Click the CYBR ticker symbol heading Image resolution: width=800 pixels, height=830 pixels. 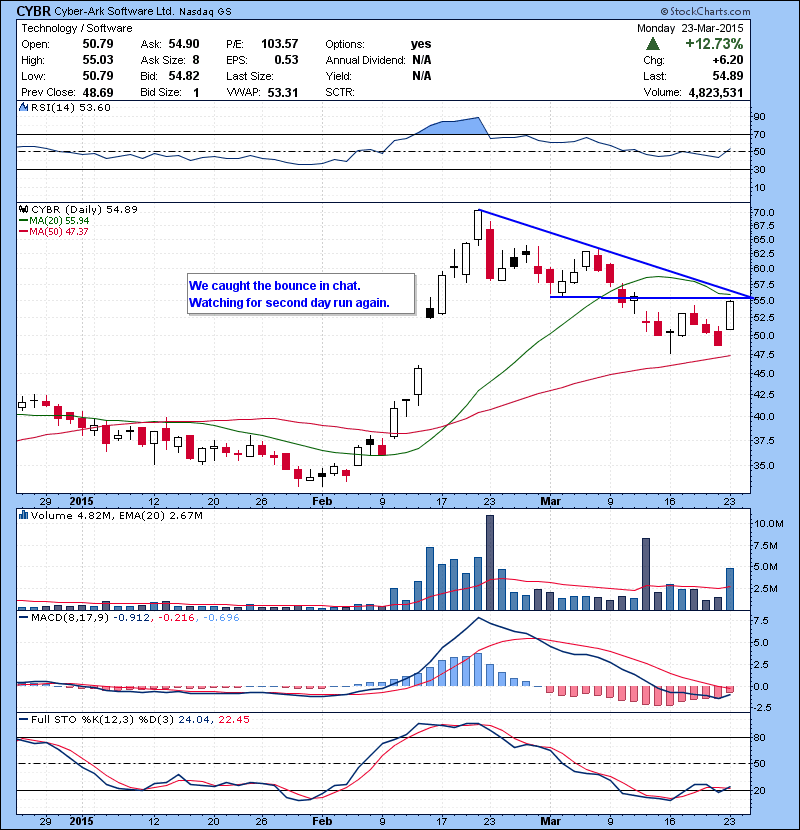click(34, 11)
